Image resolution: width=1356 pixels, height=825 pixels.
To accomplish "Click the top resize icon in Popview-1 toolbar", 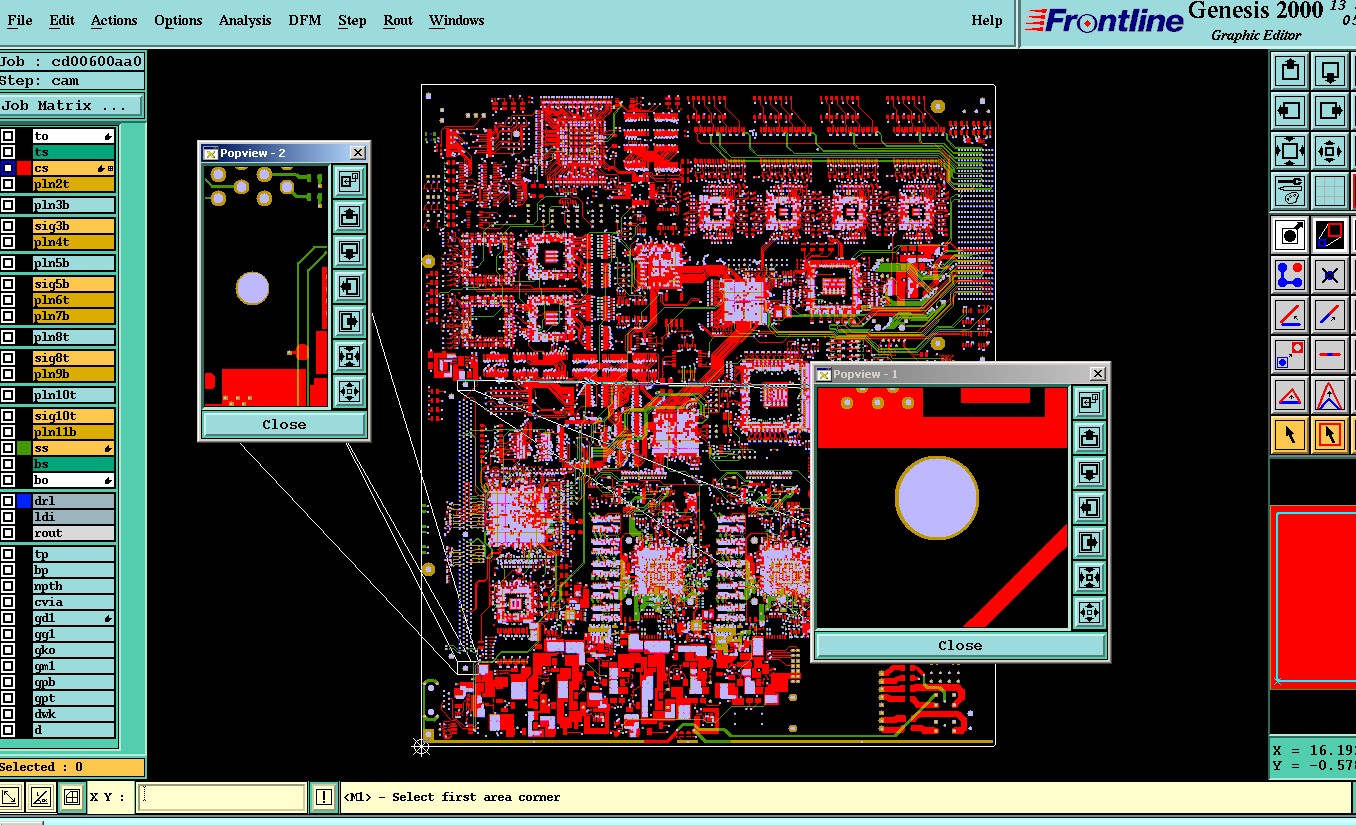I will pos(1089,402).
